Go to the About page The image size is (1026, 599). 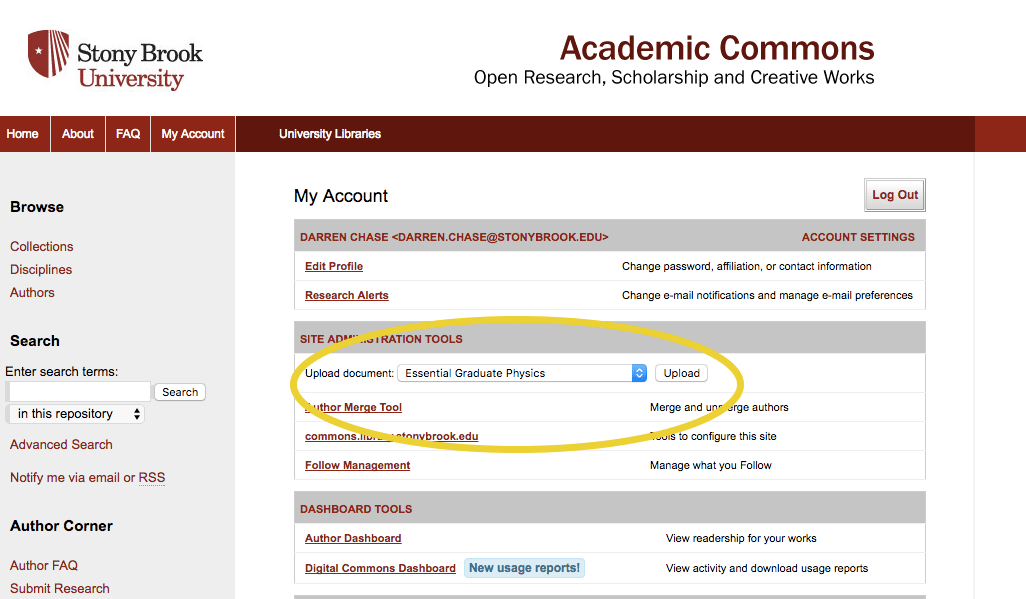pyautogui.click(x=78, y=134)
